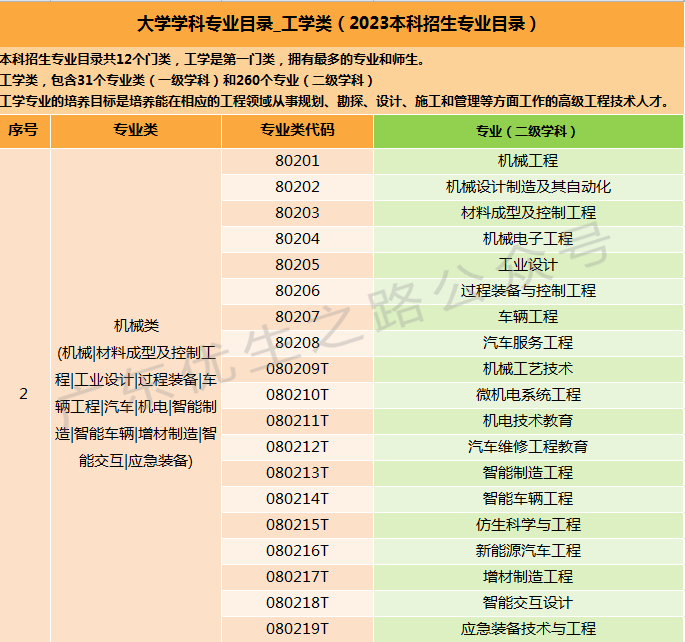
Task: Click the code cell 80202
Action: (x=298, y=187)
